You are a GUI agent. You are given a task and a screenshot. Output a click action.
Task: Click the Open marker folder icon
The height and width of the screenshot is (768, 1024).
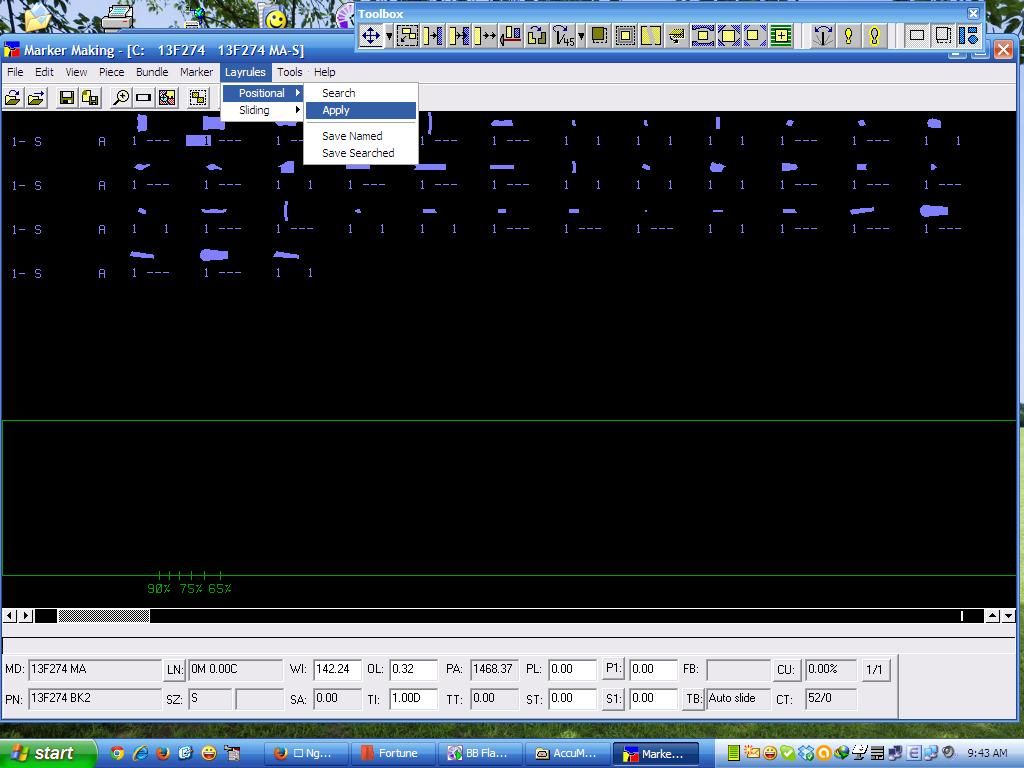12,98
